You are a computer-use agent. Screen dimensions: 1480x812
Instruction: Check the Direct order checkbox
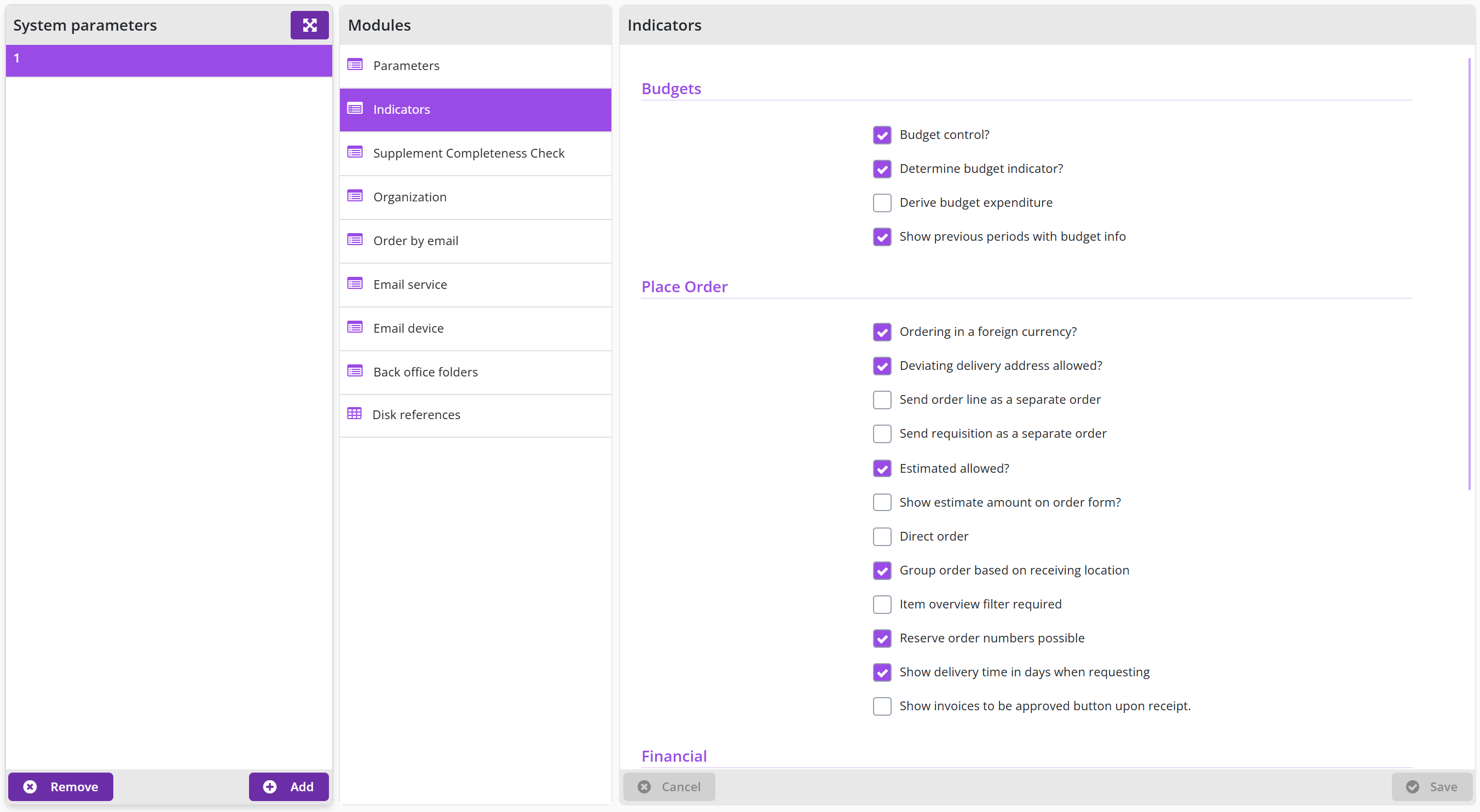(x=882, y=536)
